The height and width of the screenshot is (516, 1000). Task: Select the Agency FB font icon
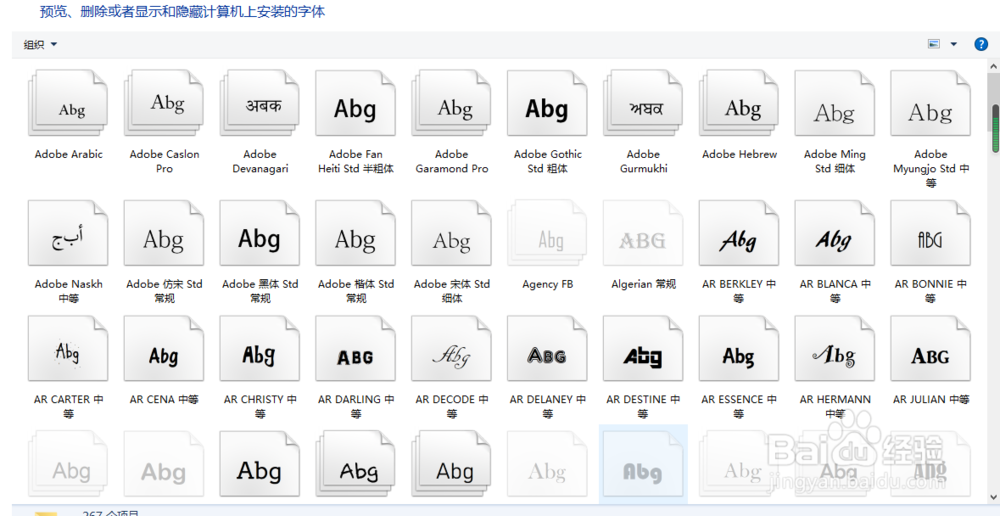[547, 233]
